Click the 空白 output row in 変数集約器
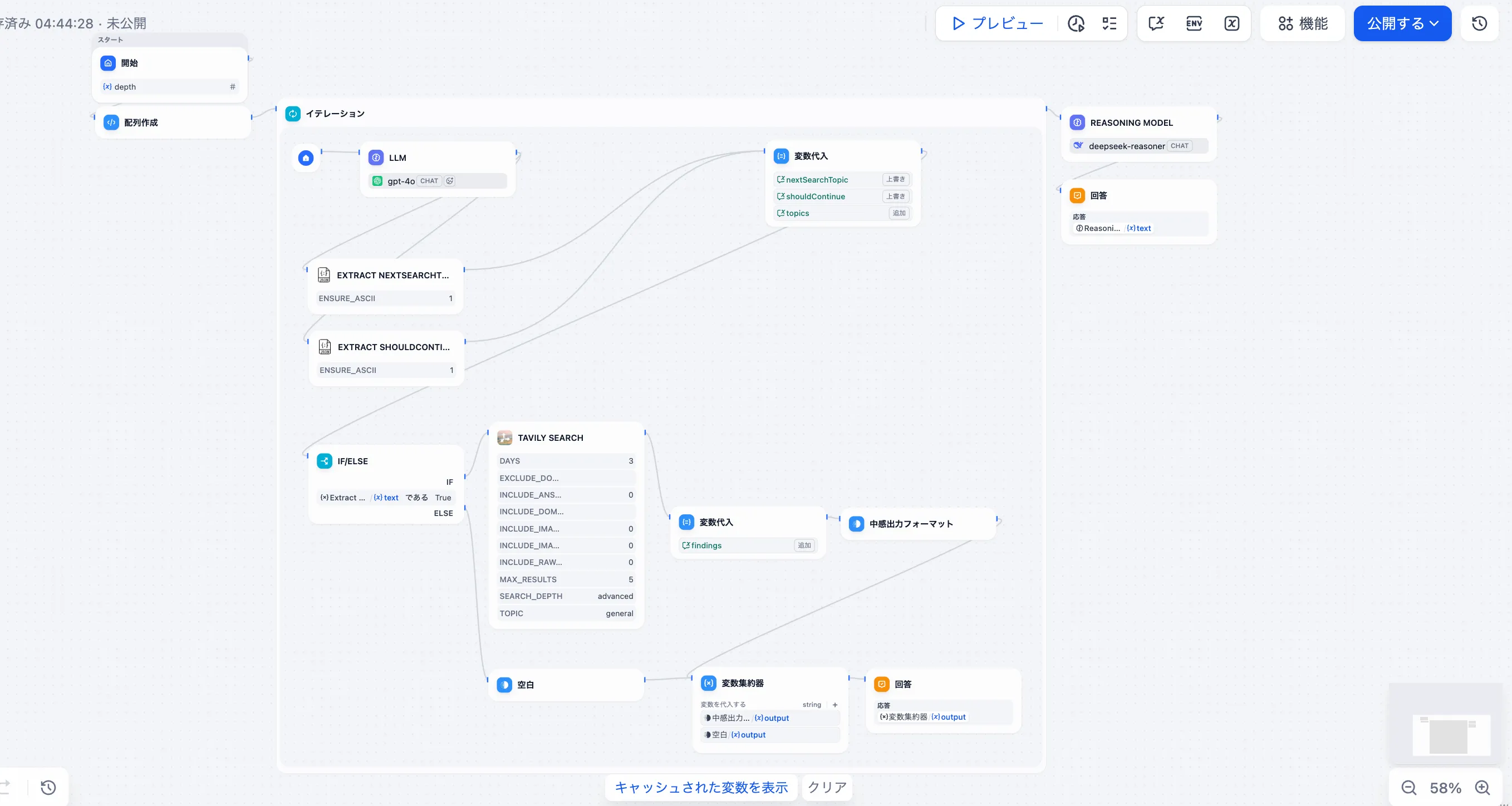Image resolution: width=1512 pixels, height=806 pixels. pyautogui.click(x=770, y=734)
